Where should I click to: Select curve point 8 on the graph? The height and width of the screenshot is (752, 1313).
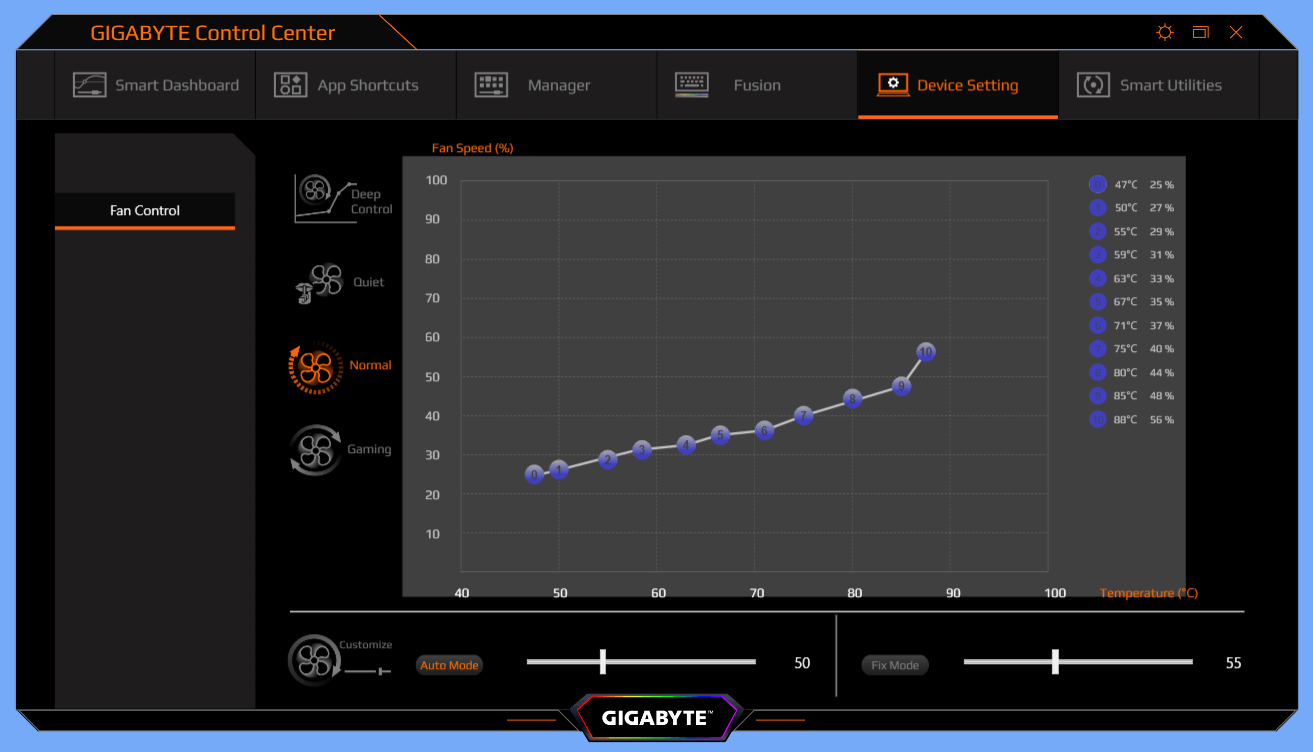[x=853, y=399]
